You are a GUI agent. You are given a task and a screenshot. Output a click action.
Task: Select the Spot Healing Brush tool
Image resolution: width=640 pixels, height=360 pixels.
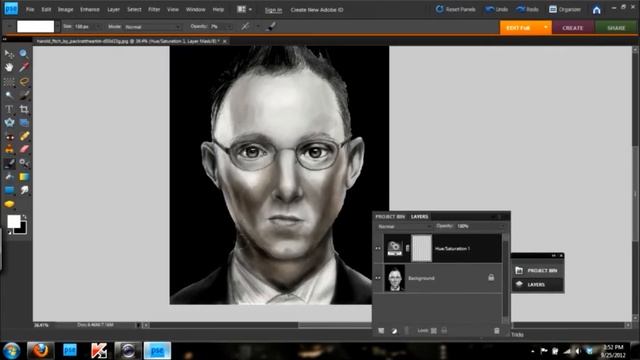click(24, 136)
